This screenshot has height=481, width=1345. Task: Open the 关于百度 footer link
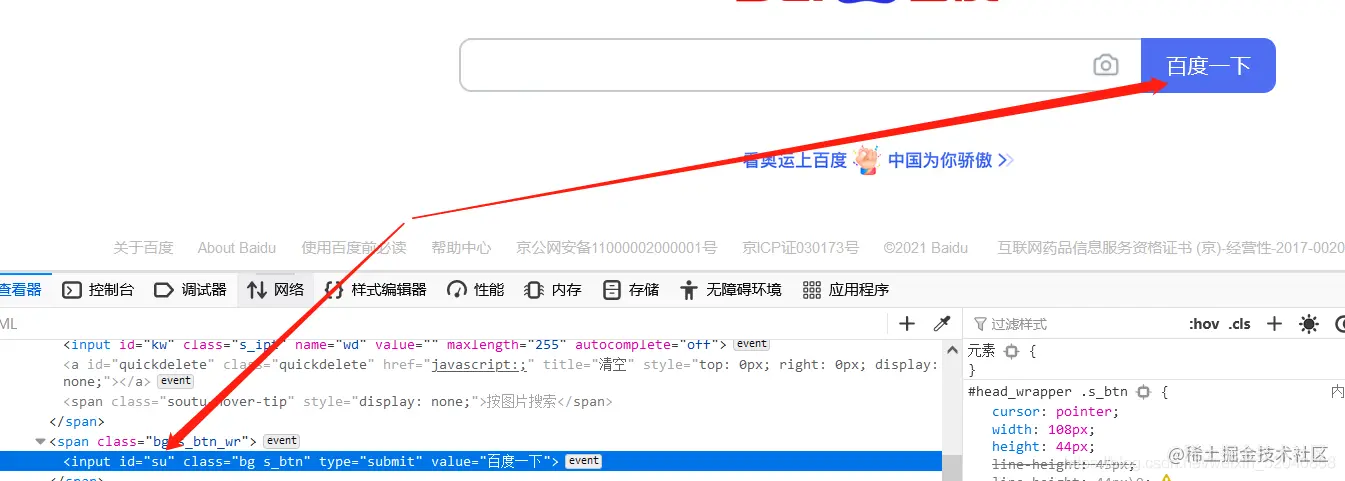click(x=143, y=248)
